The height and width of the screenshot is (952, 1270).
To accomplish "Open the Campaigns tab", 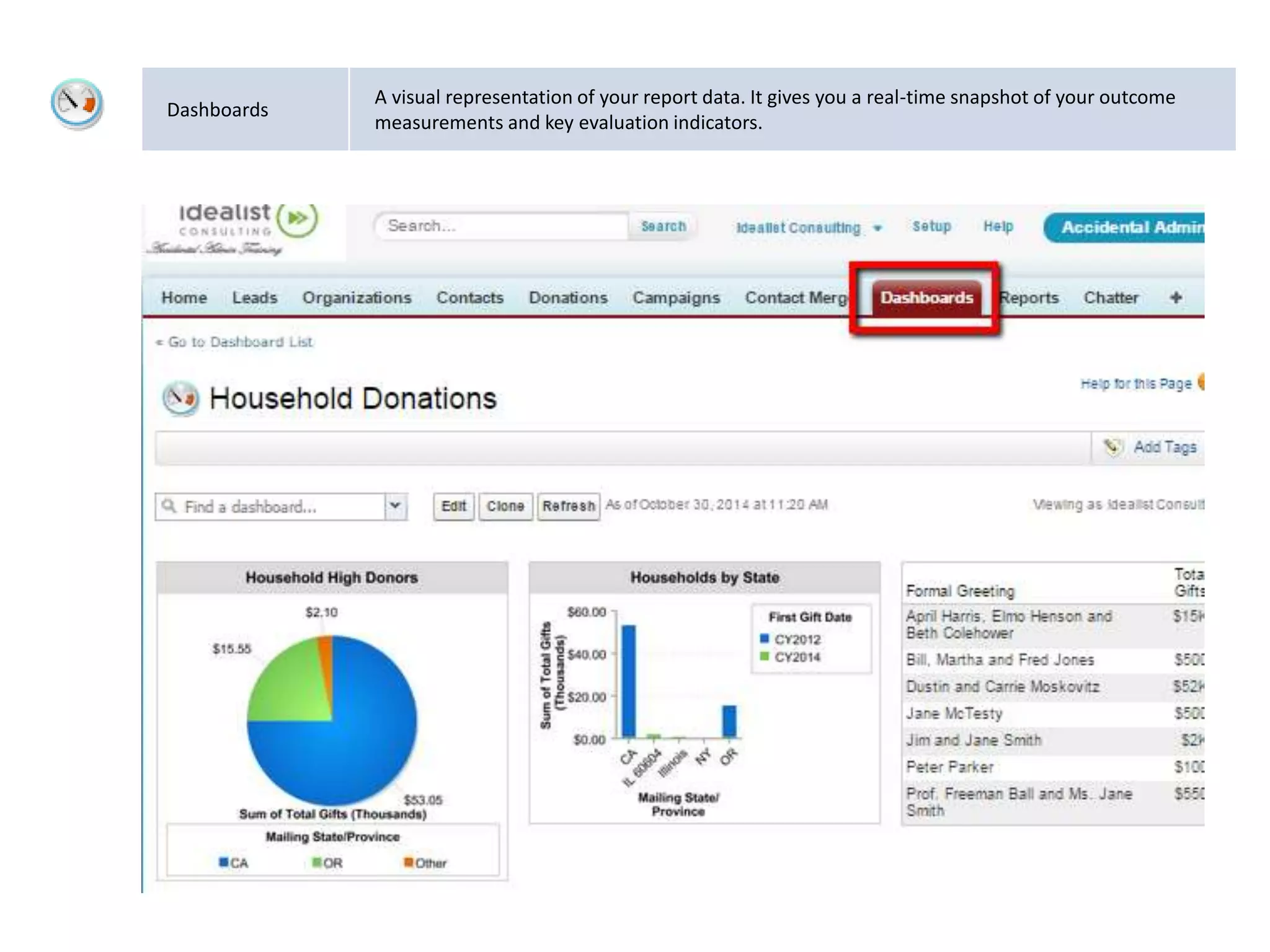I will (676, 298).
